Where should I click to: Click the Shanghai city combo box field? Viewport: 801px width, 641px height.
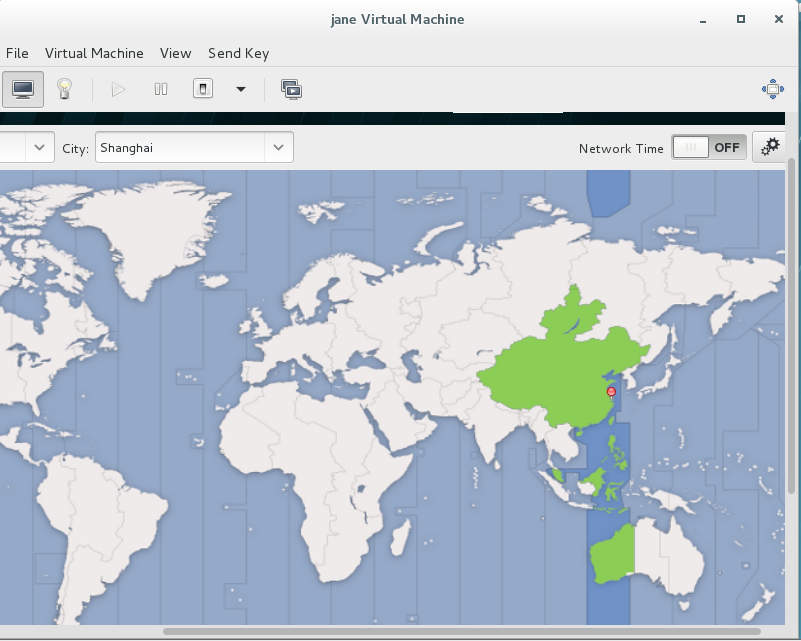180,148
